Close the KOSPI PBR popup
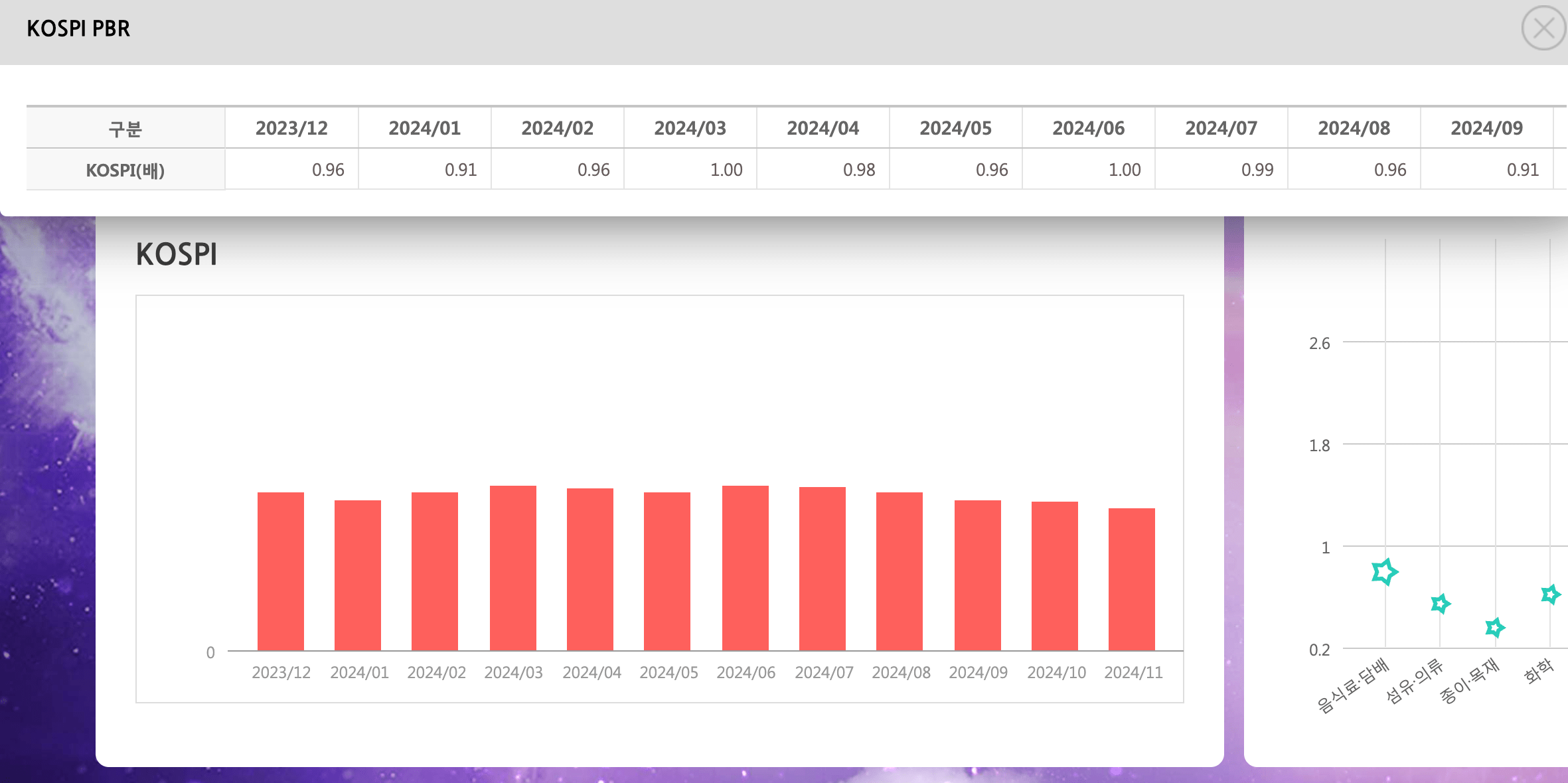 (1544, 28)
